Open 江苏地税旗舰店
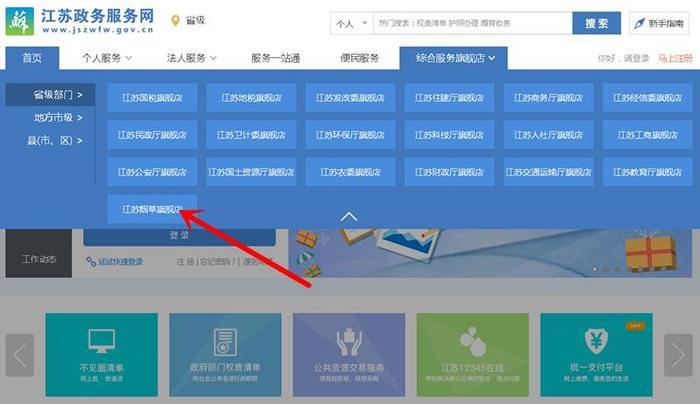 pyautogui.click(x=251, y=97)
